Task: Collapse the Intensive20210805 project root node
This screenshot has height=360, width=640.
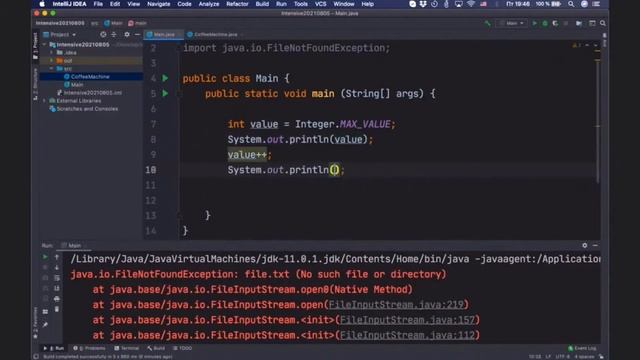Action: 44,44
